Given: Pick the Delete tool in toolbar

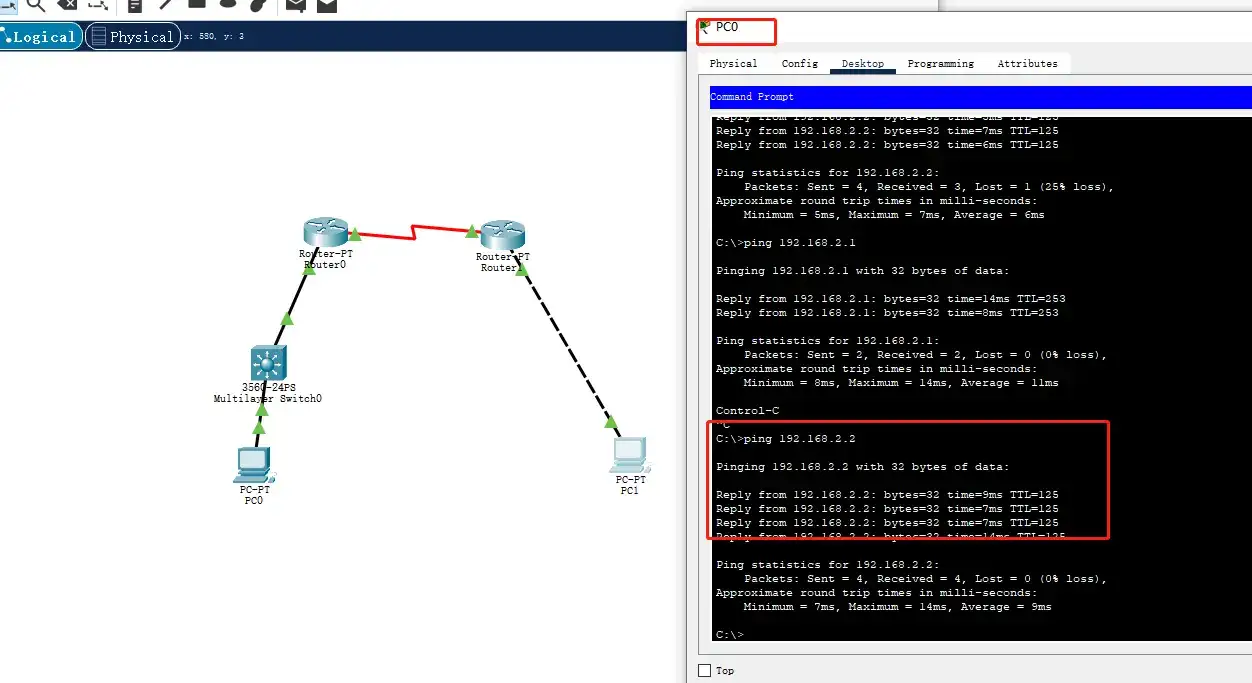Looking at the screenshot, I should pyautogui.click(x=68, y=4).
